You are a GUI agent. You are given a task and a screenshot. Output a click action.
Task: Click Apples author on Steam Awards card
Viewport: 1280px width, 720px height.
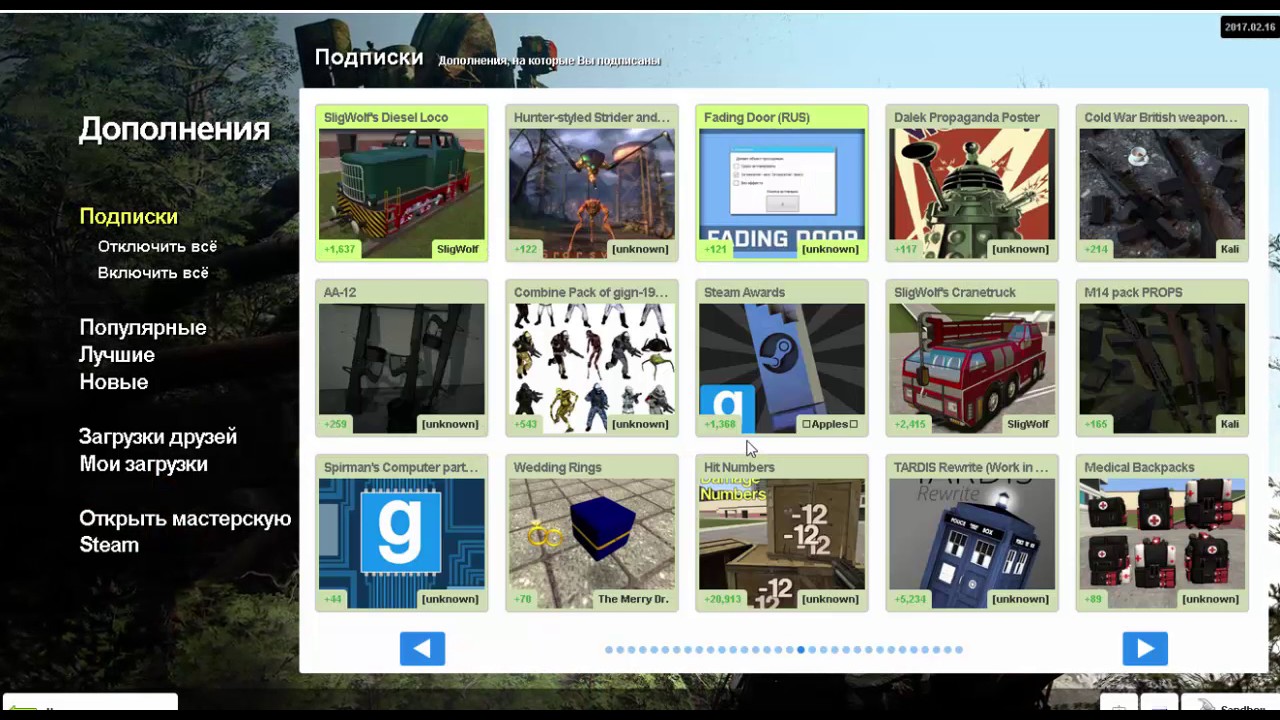coord(830,424)
